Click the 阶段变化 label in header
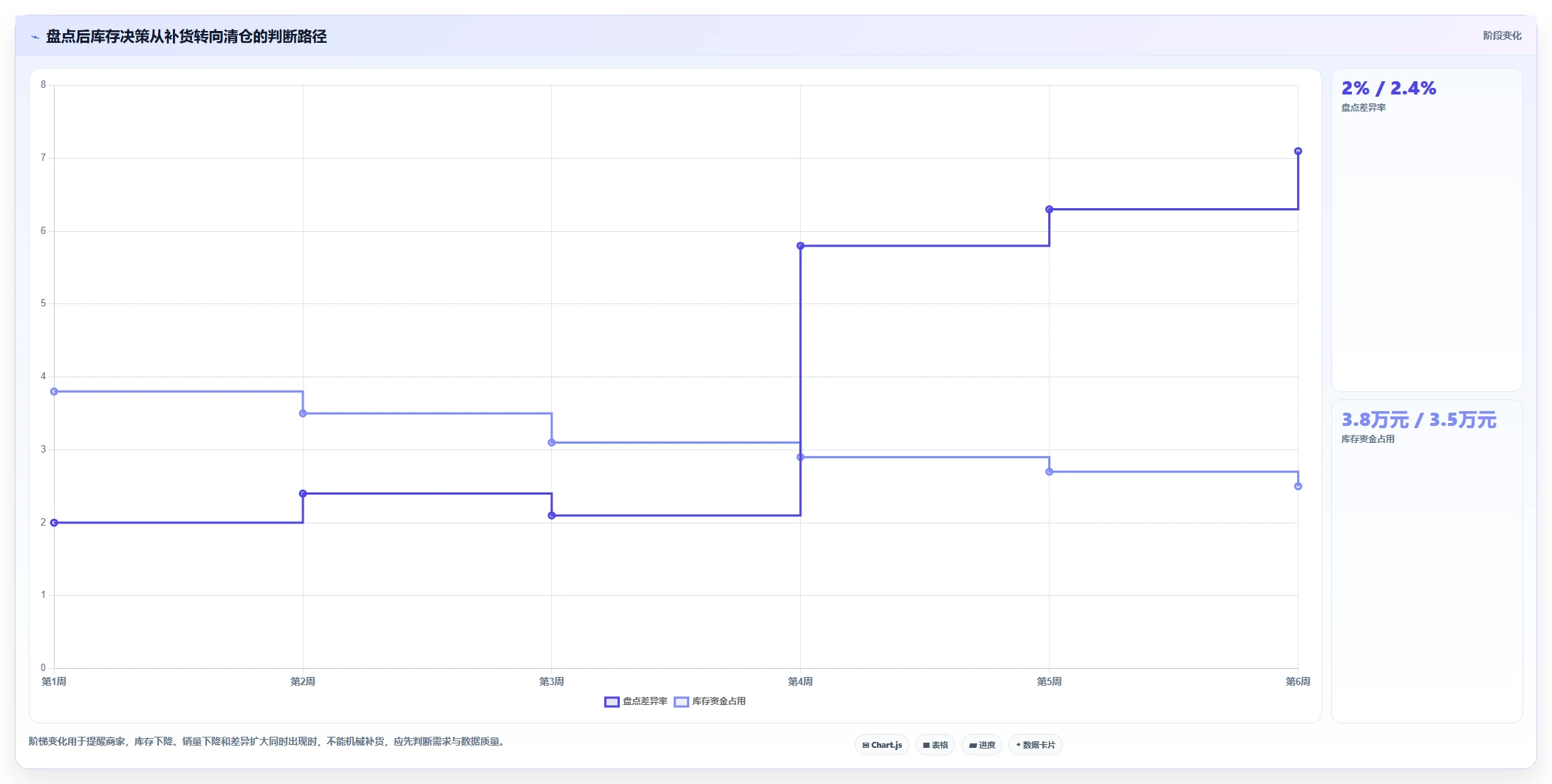 click(x=1502, y=35)
